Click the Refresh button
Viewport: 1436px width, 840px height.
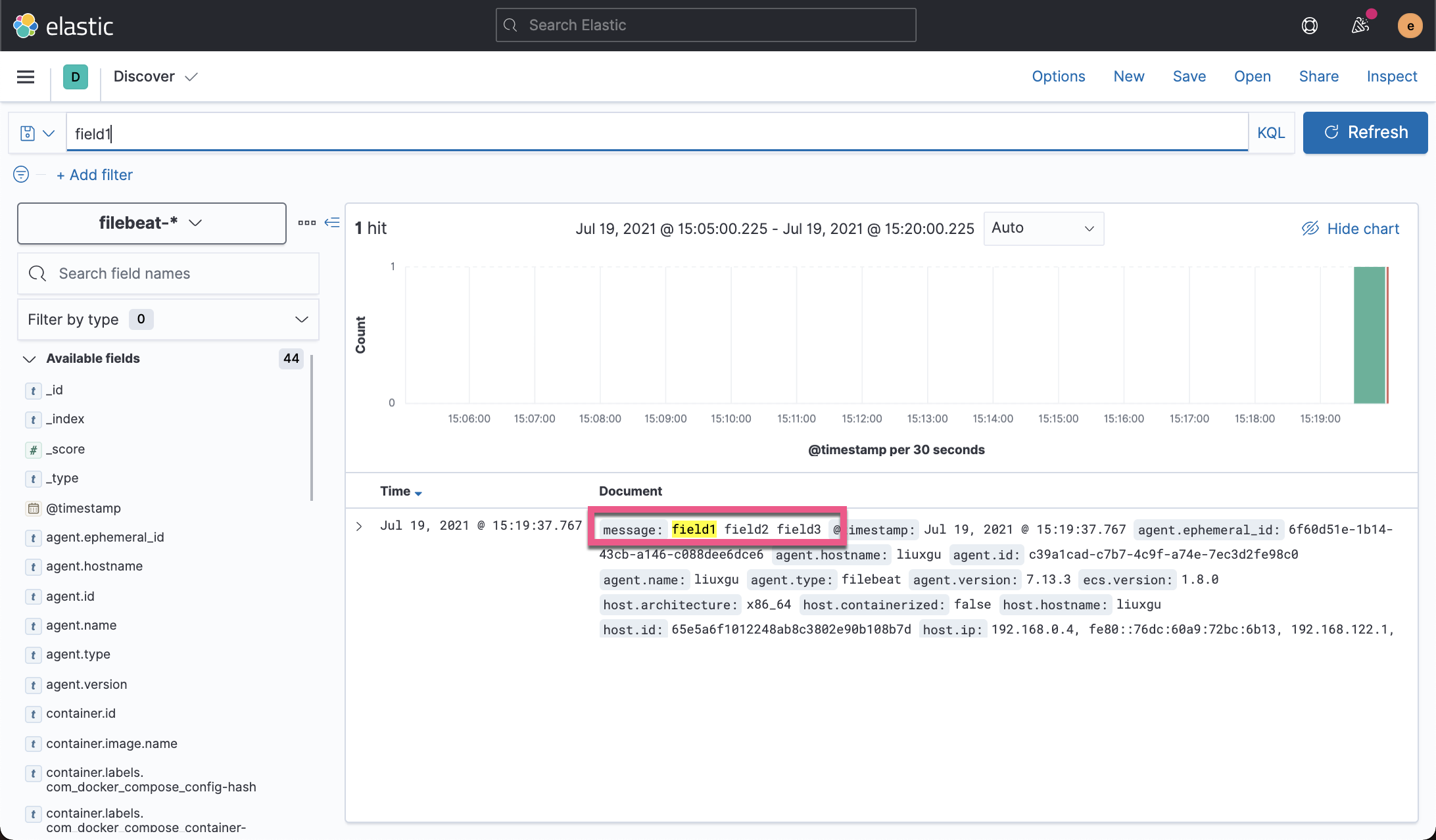(x=1365, y=133)
